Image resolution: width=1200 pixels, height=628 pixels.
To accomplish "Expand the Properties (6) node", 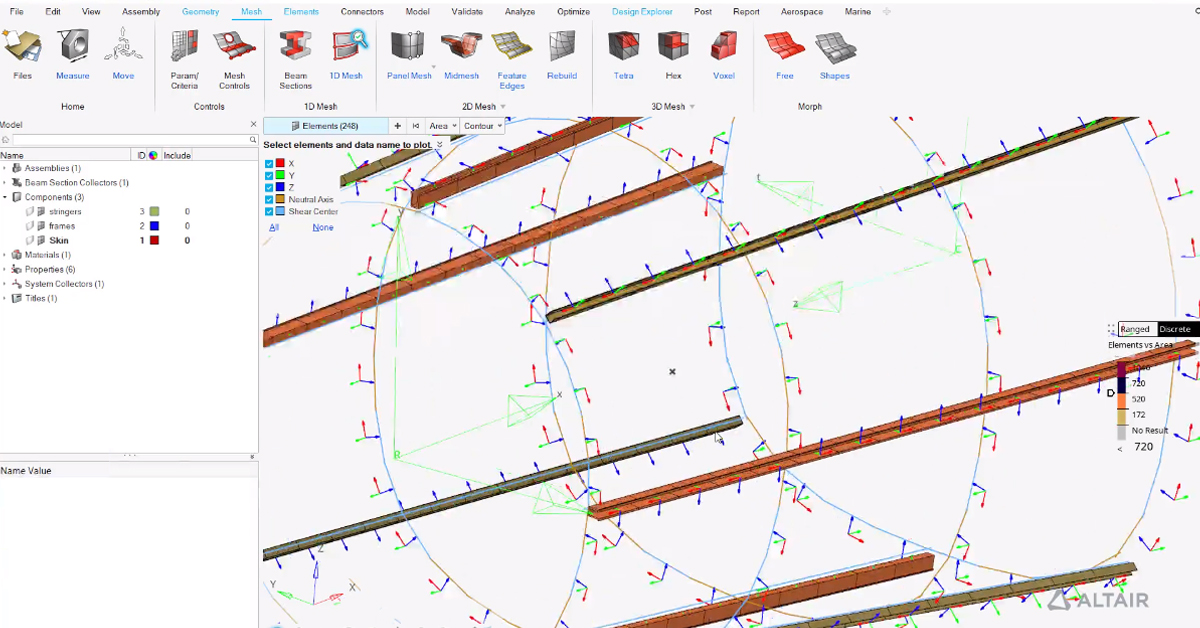I will click(x=5, y=269).
